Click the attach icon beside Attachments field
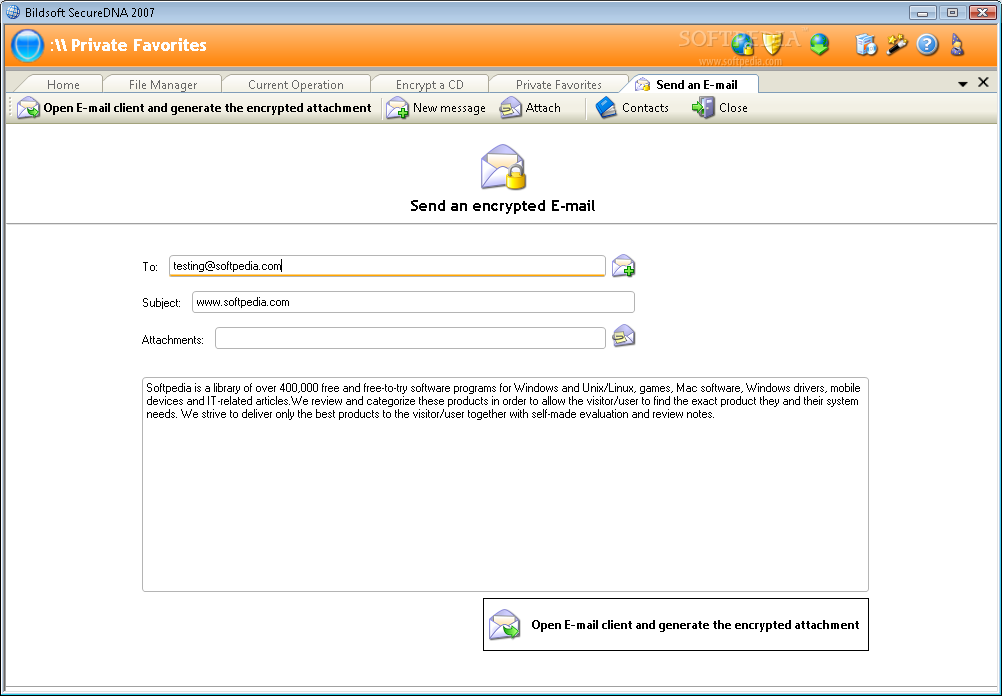1002x696 pixels. tap(624, 336)
